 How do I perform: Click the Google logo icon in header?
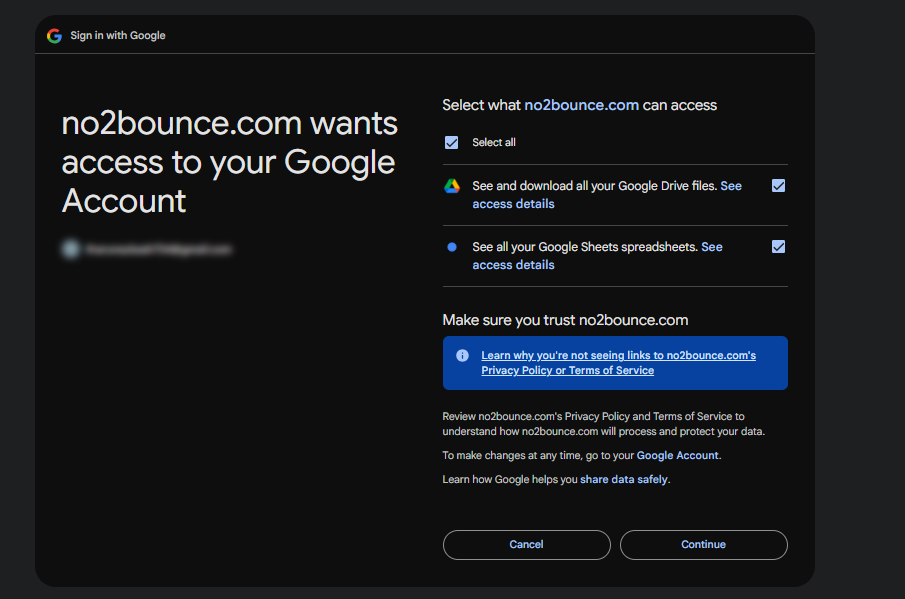(x=54, y=36)
